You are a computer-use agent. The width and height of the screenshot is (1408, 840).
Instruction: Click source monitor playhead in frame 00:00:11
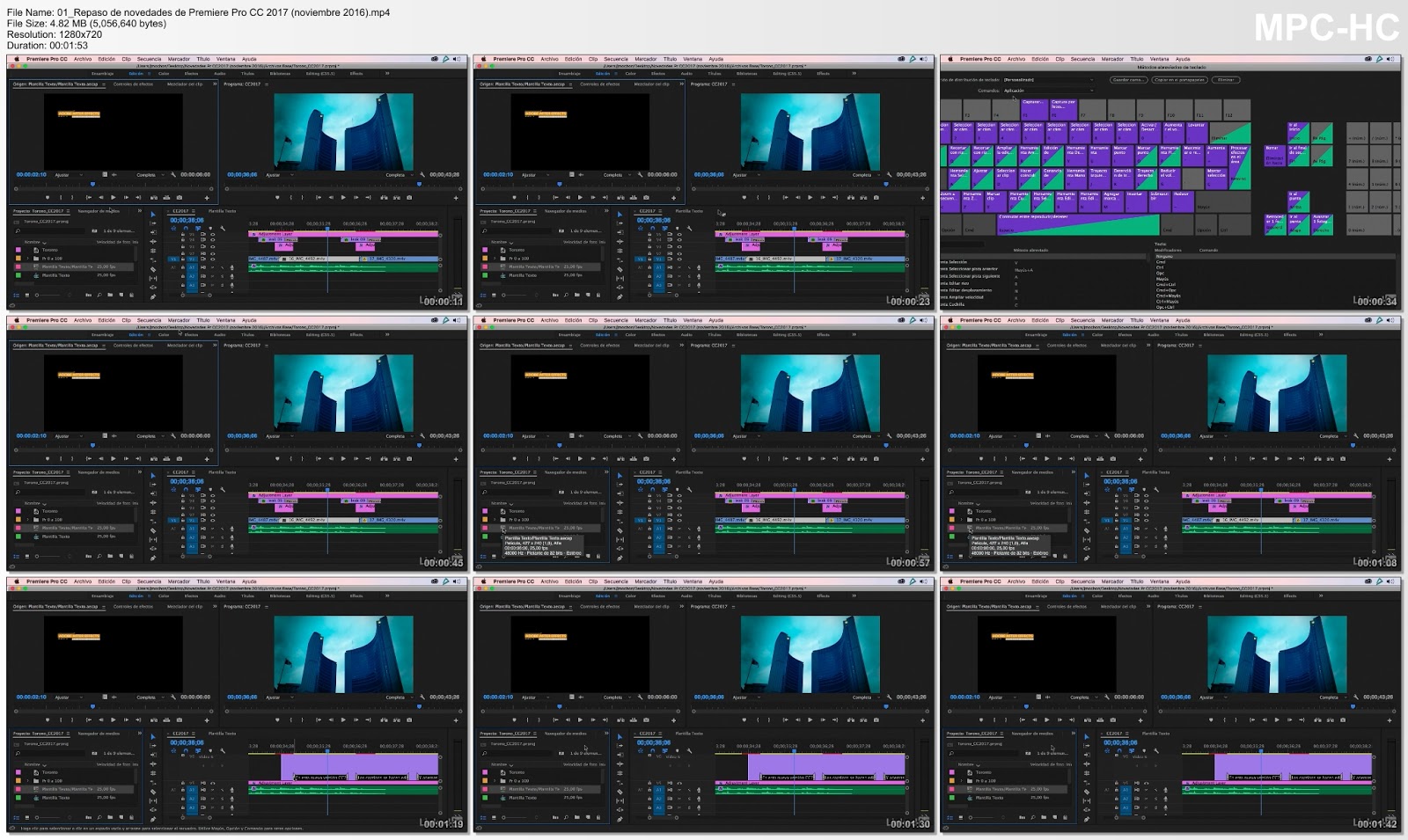point(92,184)
